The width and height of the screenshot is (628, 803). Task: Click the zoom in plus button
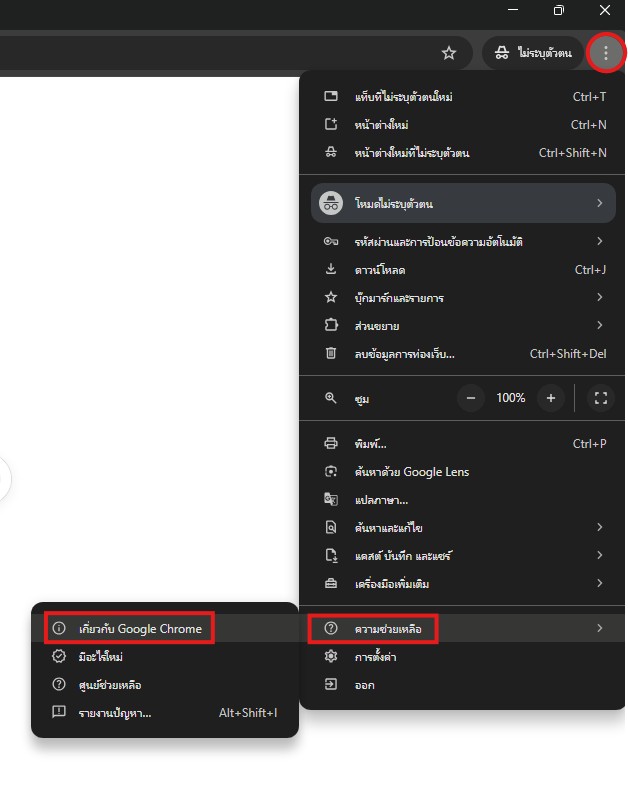click(x=550, y=398)
